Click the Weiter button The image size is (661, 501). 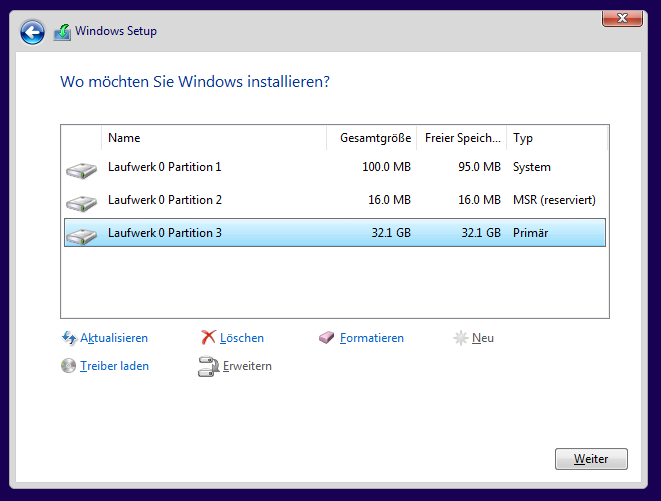click(591, 459)
